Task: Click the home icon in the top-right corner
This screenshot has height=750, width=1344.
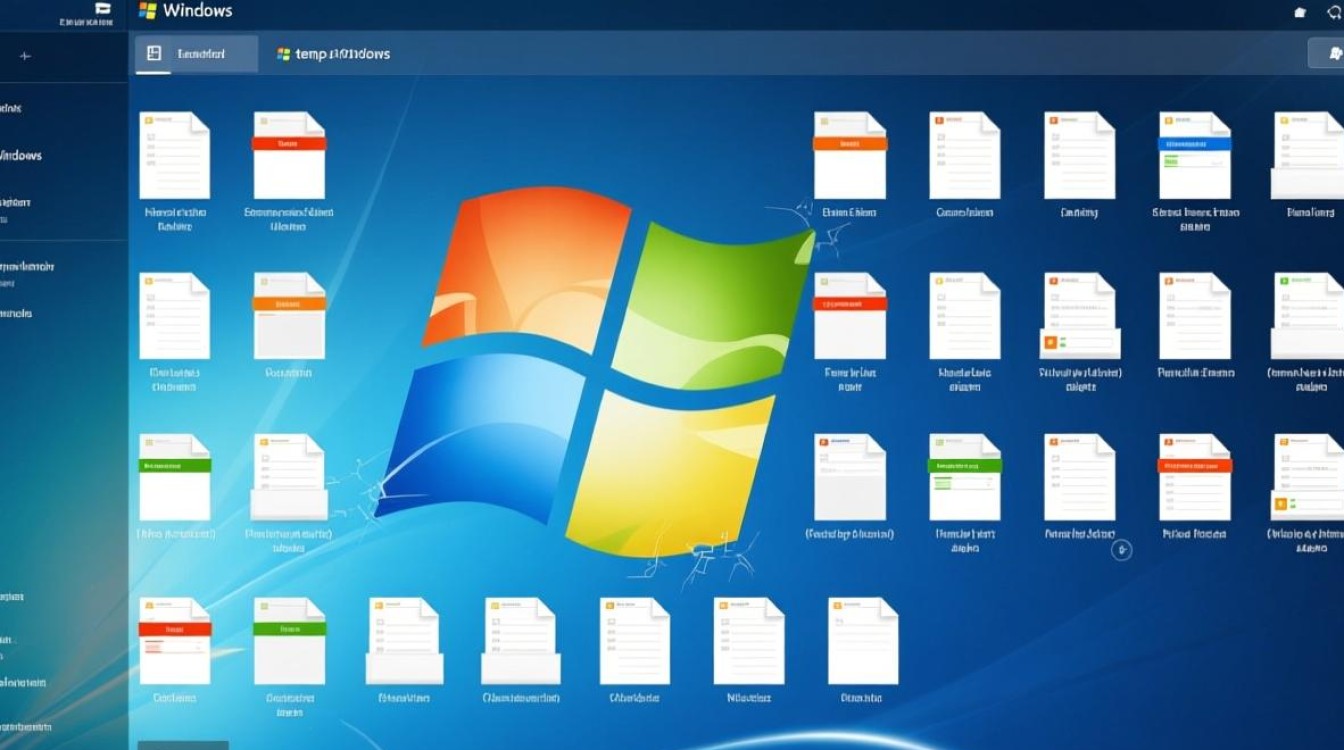Action: tap(1299, 12)
